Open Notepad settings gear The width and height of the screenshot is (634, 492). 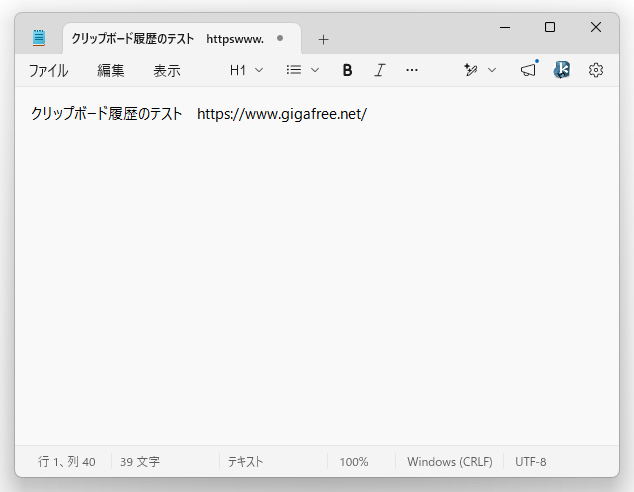pos(596,70)
